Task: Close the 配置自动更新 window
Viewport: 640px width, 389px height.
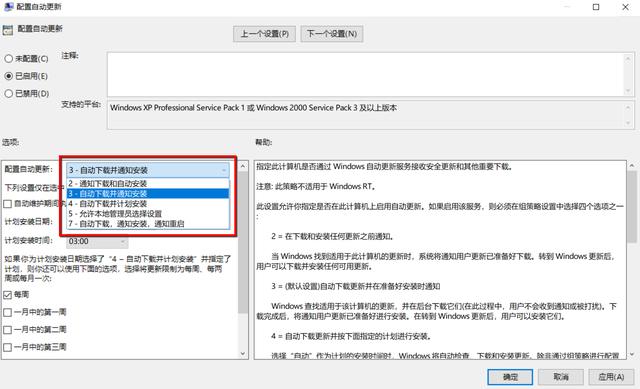Action: click(625, 7)
